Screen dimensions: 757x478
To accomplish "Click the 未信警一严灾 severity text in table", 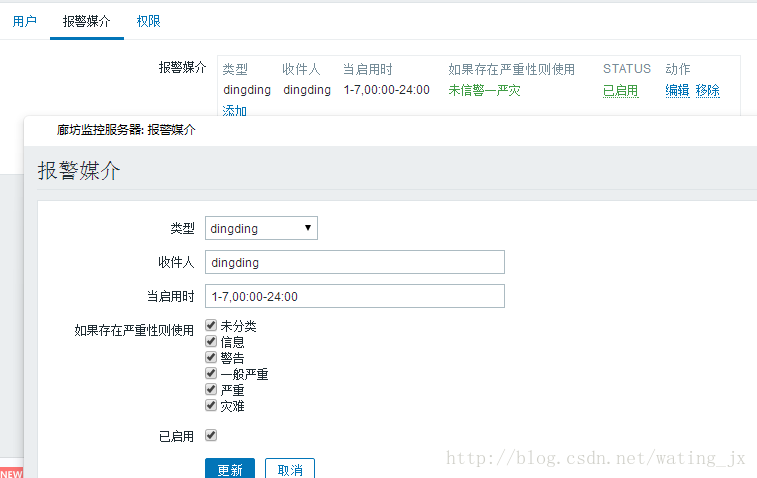I will click(x=484, y=90).
